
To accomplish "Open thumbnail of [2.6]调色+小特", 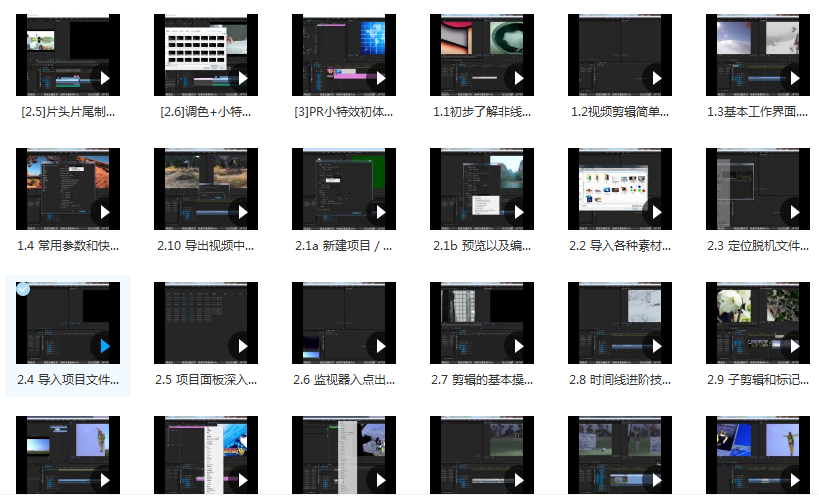I will pos(206,55).
